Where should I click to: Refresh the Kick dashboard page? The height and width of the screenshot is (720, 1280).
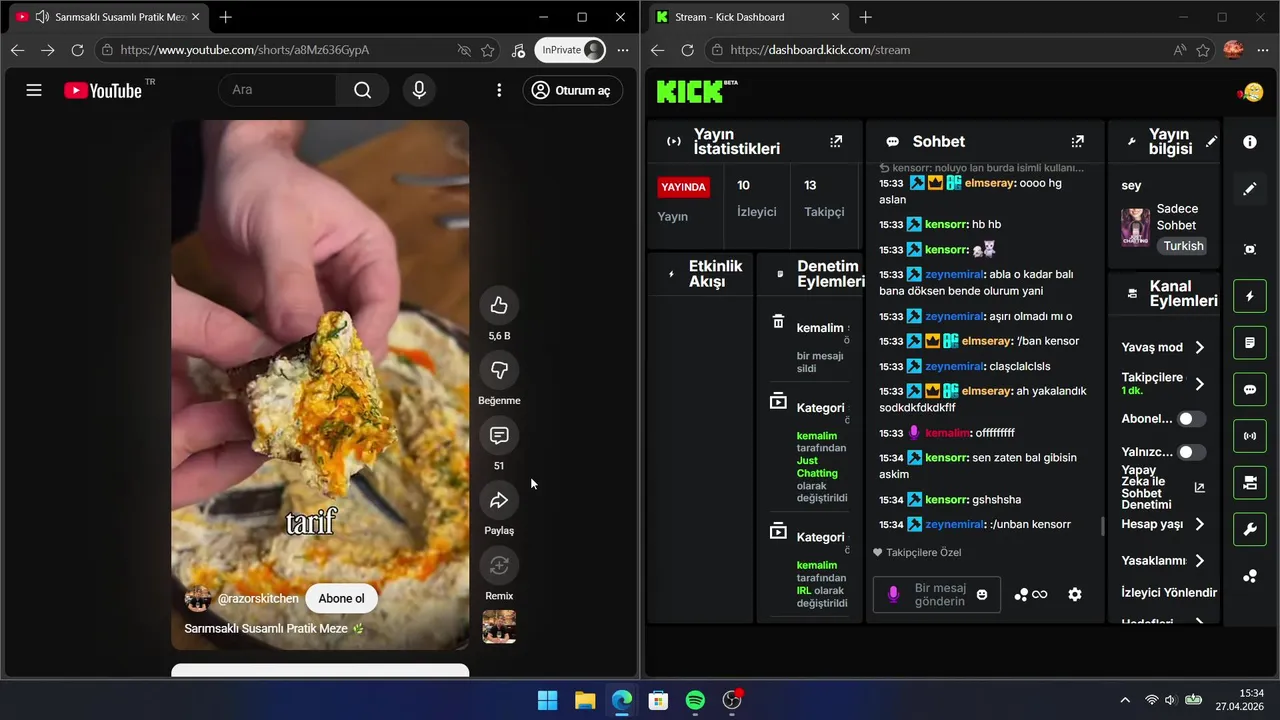pyautogui.click(x=687, y=50)
